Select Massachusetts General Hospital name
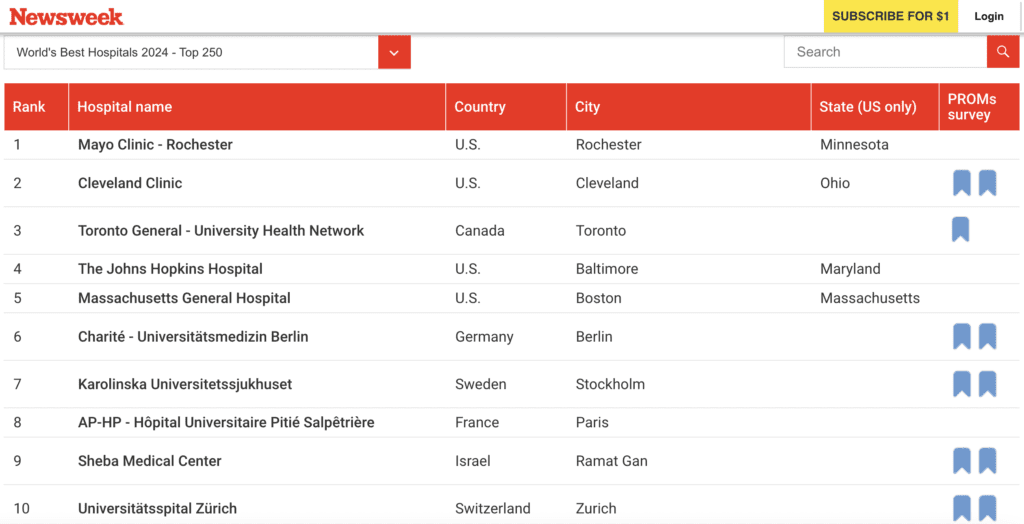Viewport: 1024px width, 524px height. (184, 298)
